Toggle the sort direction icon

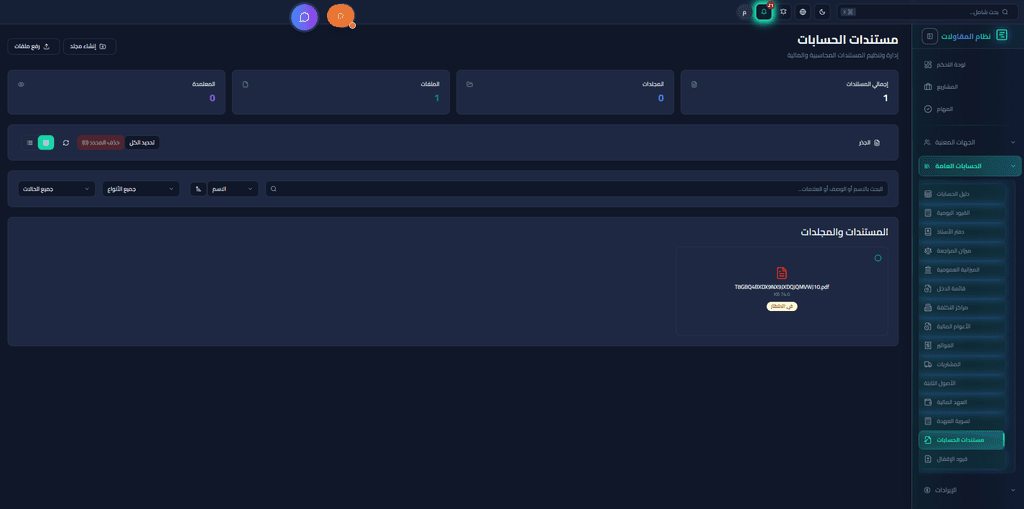tap(198, 189)
